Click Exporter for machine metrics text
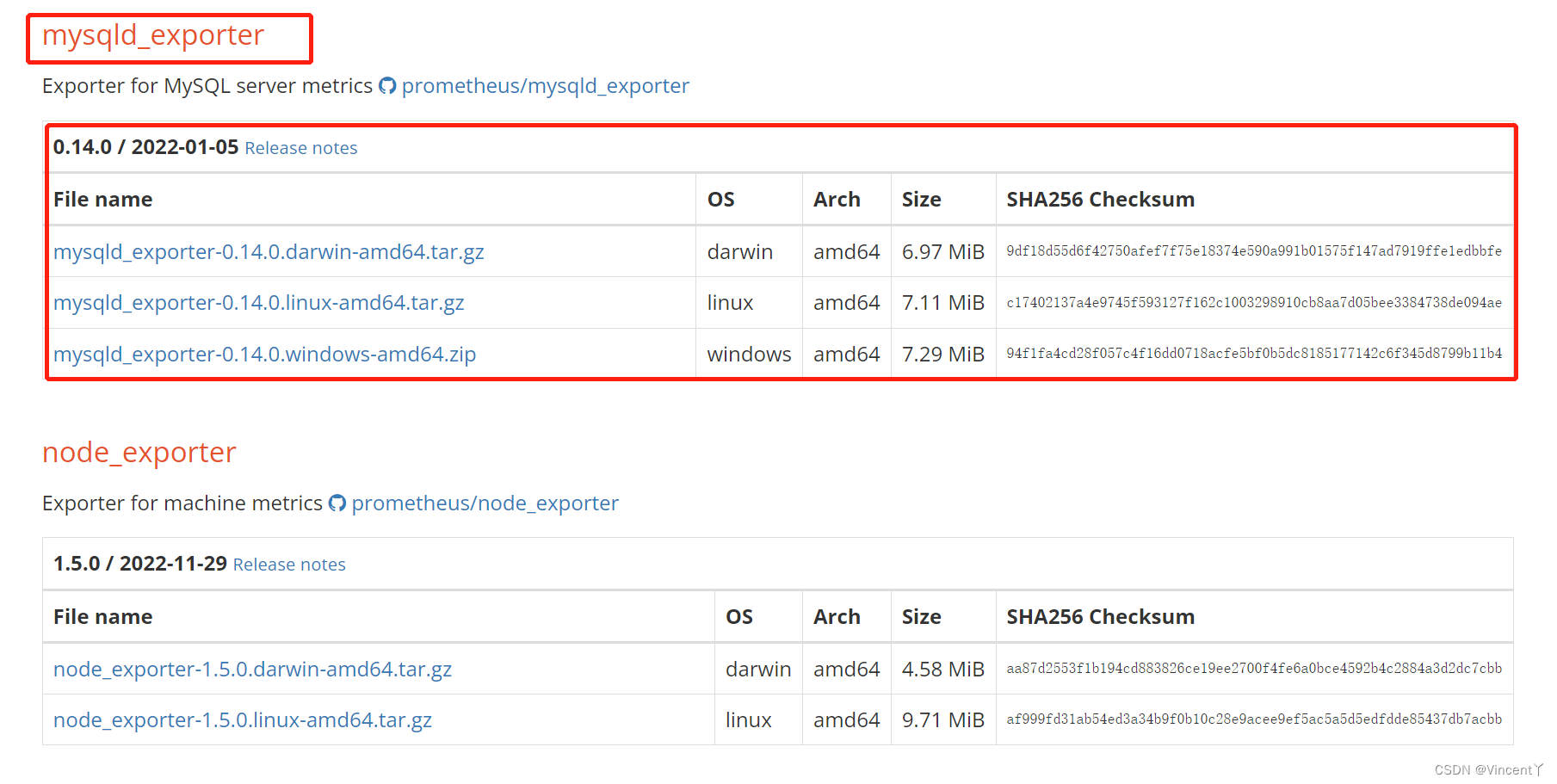The image size is (1557, 784). tap(182, 503)
